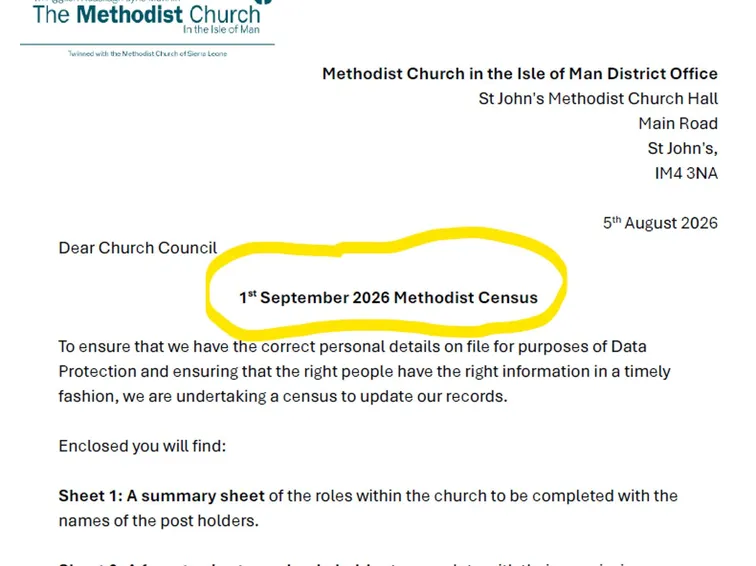The width and height of the screenshot is (756, 566).
Task: Click the line 'fashion, we are undertaking a census'
Action: point(283,396)
